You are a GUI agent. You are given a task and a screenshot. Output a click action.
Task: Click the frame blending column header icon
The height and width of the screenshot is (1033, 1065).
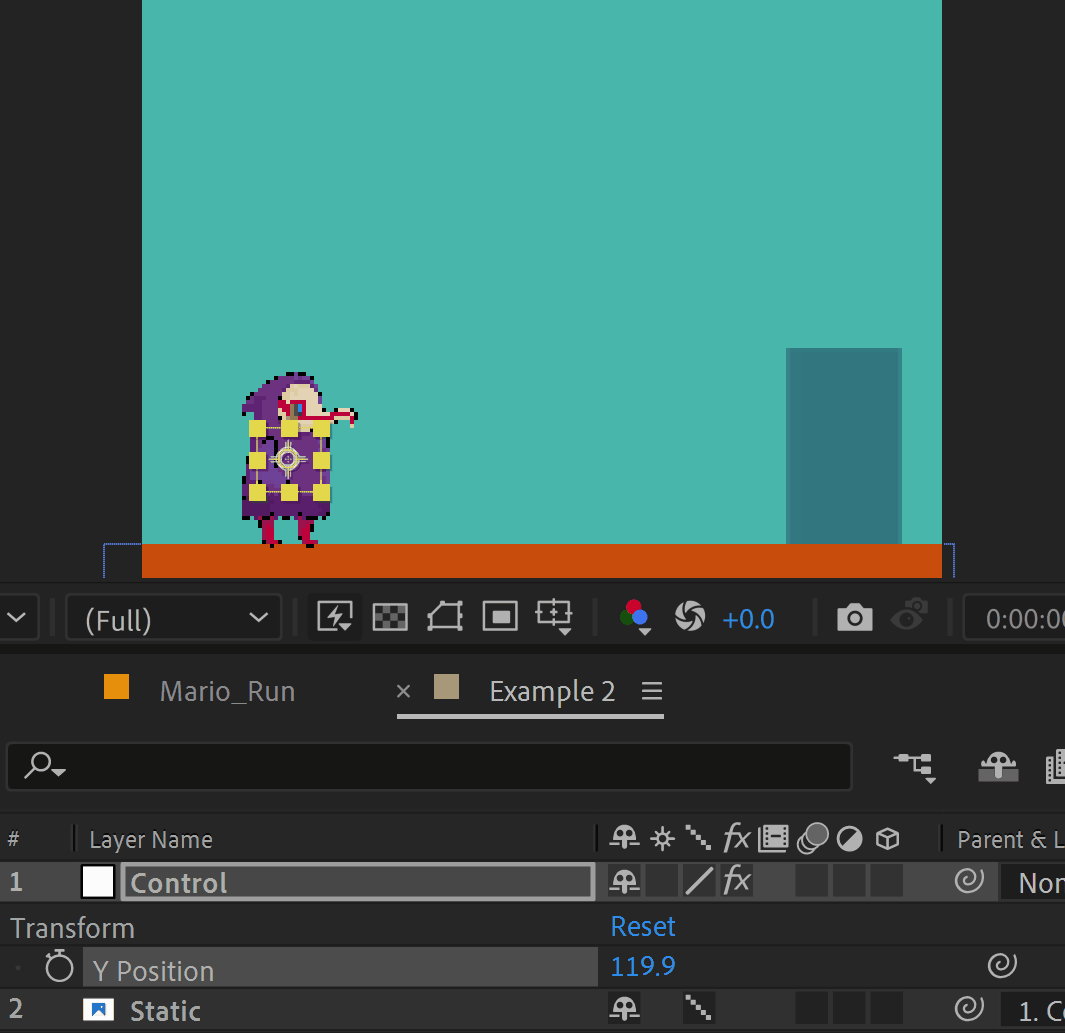coord(773,838)
